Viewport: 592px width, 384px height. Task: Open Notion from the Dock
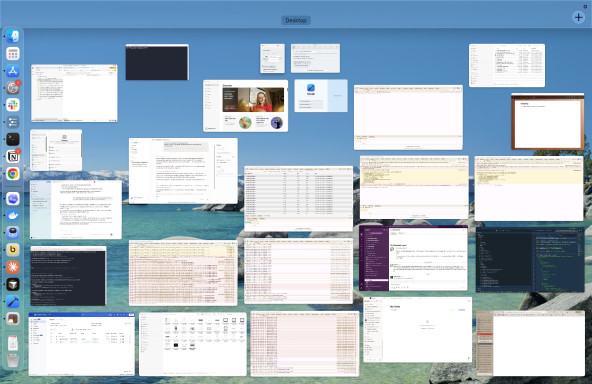point(13,156)
